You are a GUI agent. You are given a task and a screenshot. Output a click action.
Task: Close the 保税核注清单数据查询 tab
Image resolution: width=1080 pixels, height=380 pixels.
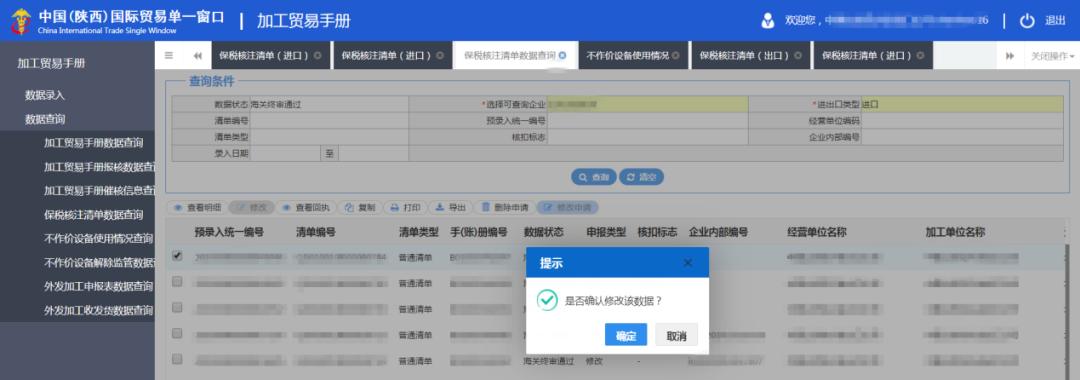[563, 56]
